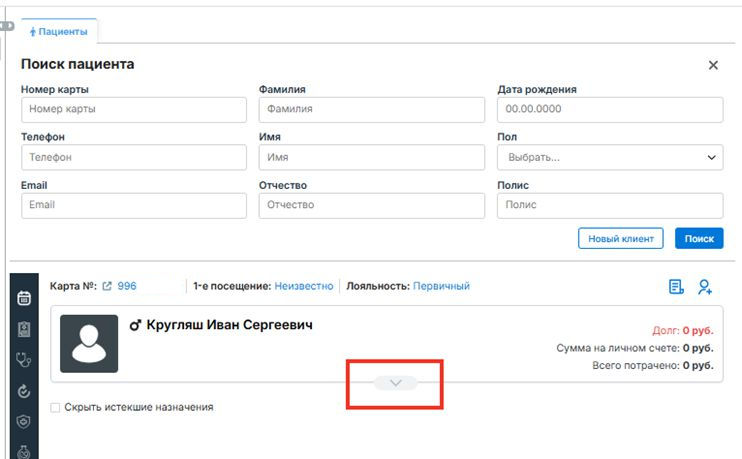Switch to the 'Пациенты' tab
The width and height of the screenshot is (742, 459).
click(59, 31)
